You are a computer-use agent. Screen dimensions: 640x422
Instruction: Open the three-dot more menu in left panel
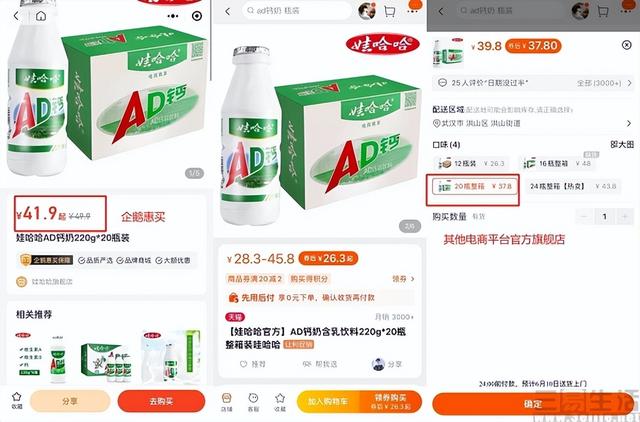point(173,16)
